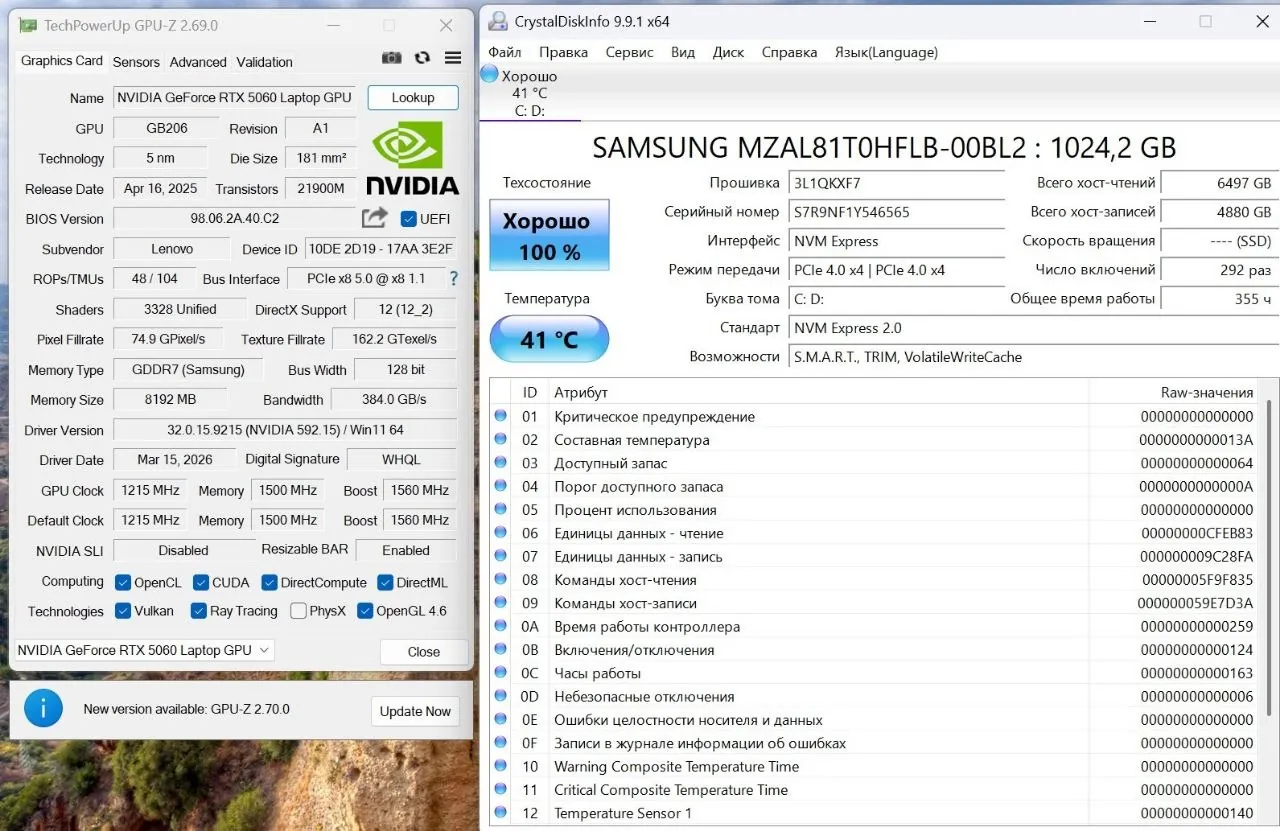The height and width of the screenshot is (831, 1280).
Task: Open the Вид menu
Action: pos(683,52)
